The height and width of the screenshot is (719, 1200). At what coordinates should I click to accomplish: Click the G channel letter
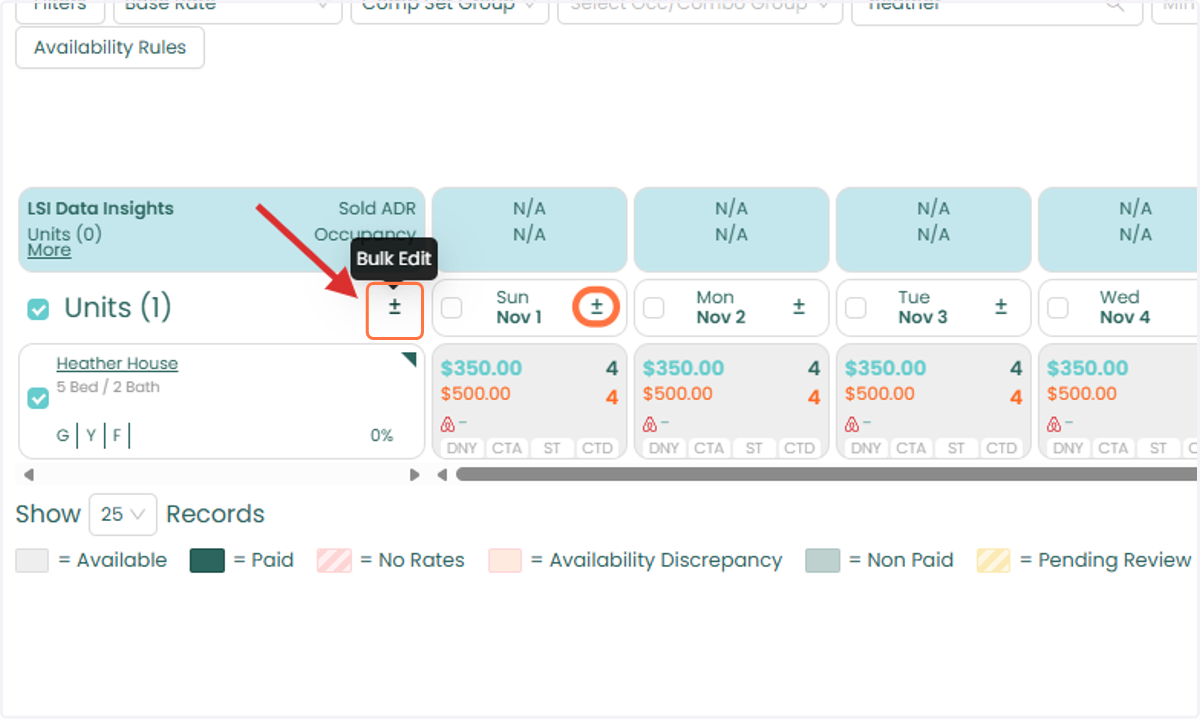(x=63, y=436)
